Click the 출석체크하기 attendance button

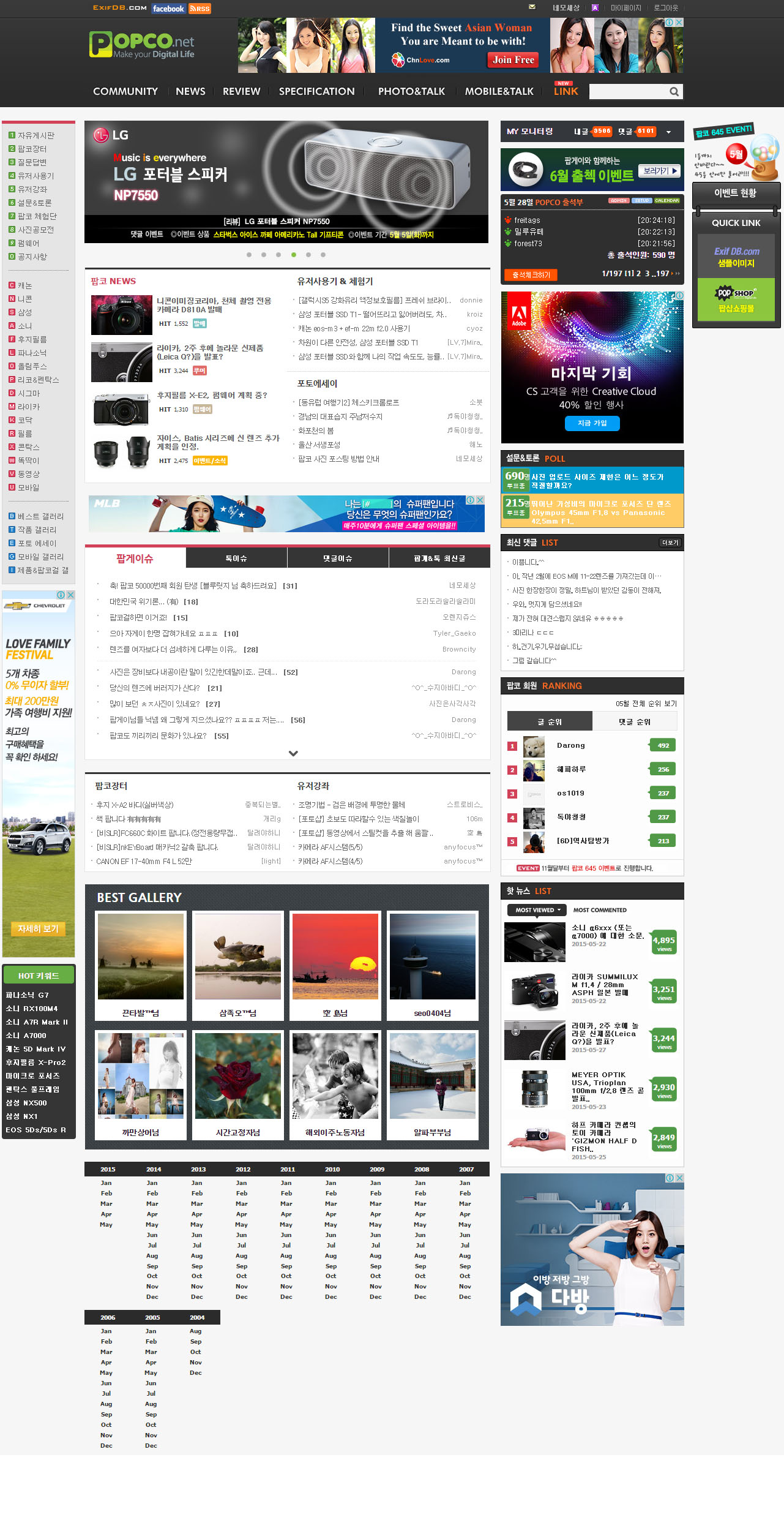(531, 275)
